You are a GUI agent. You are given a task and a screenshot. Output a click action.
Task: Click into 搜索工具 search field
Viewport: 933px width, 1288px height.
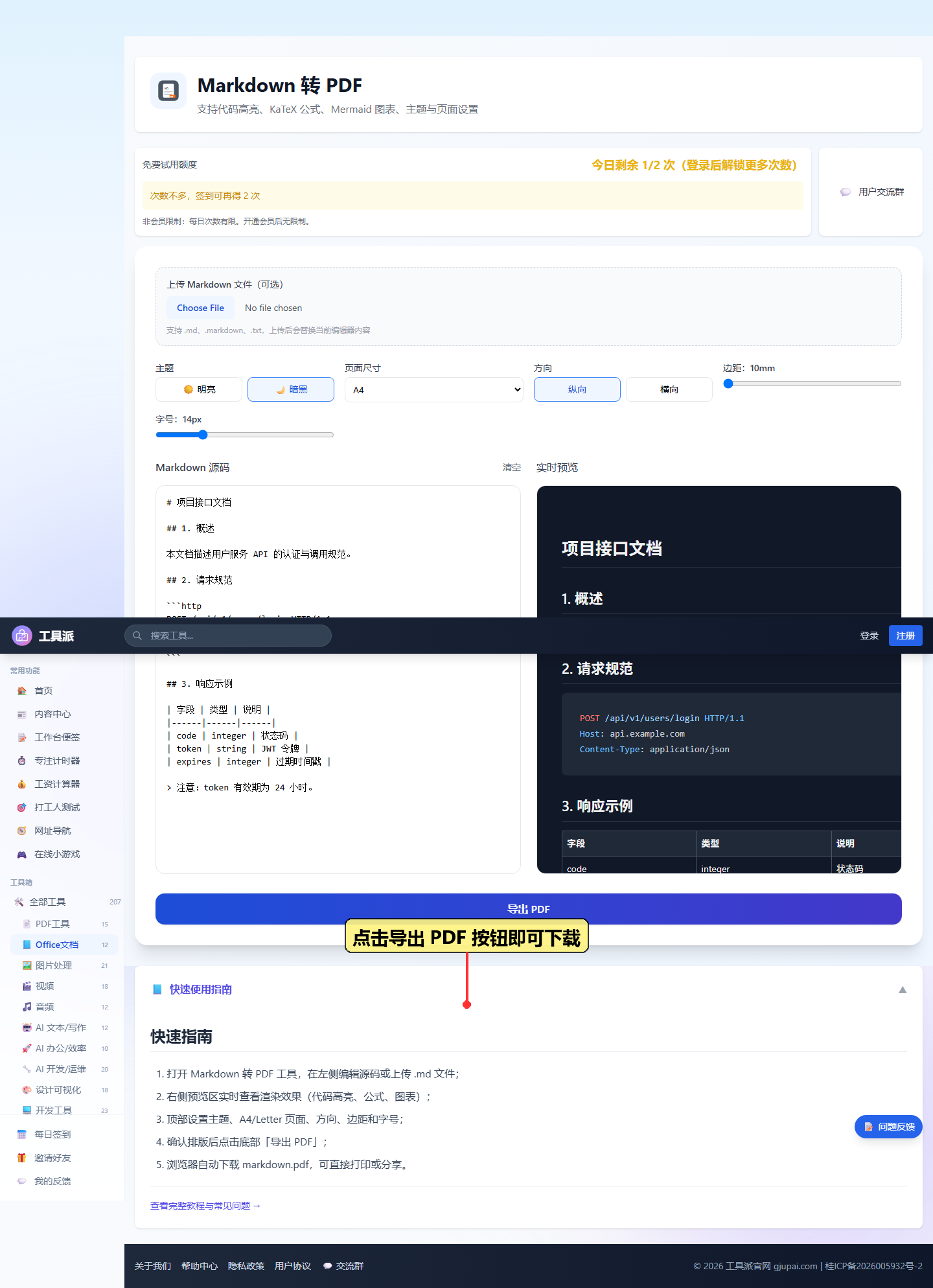coord(228,636)
